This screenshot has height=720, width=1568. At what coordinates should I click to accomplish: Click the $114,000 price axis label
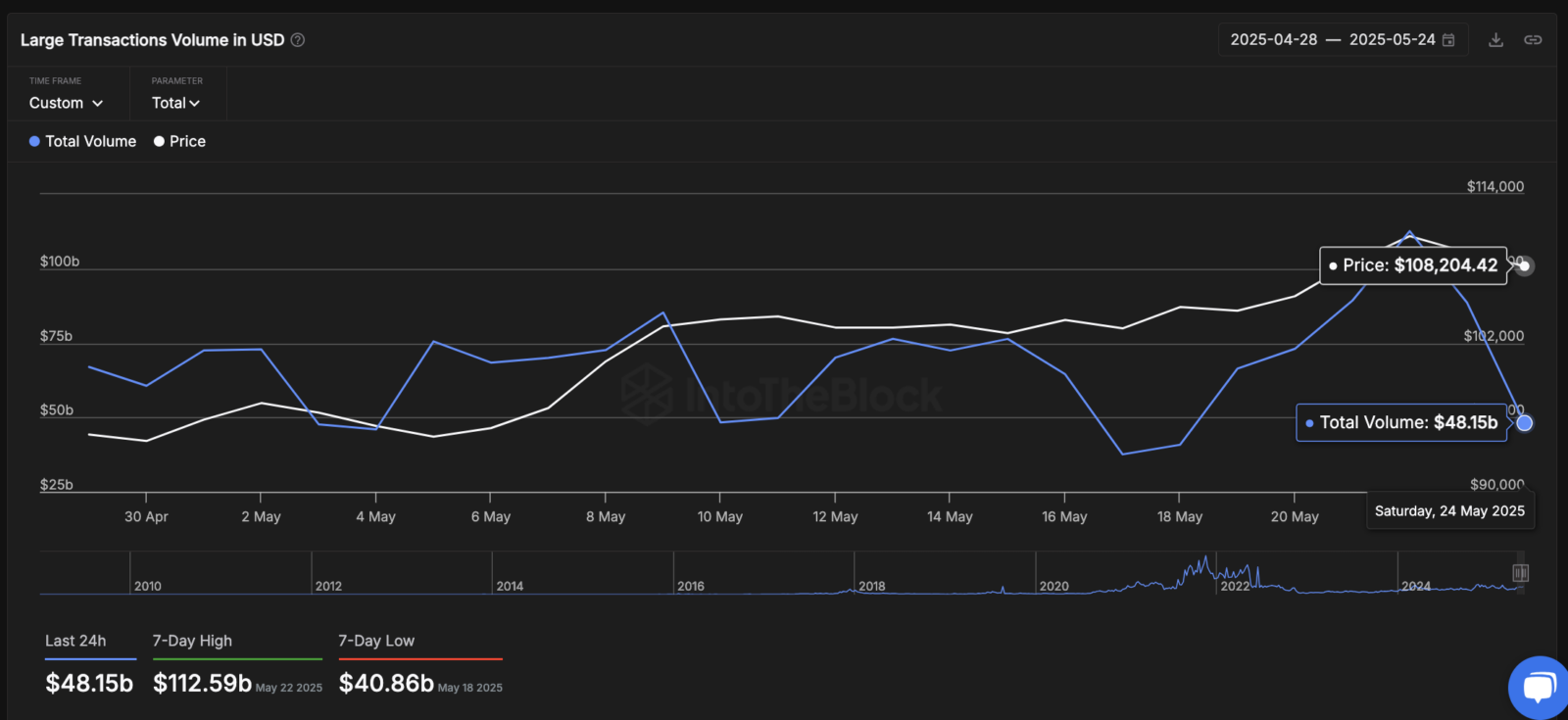(1495, 186)
